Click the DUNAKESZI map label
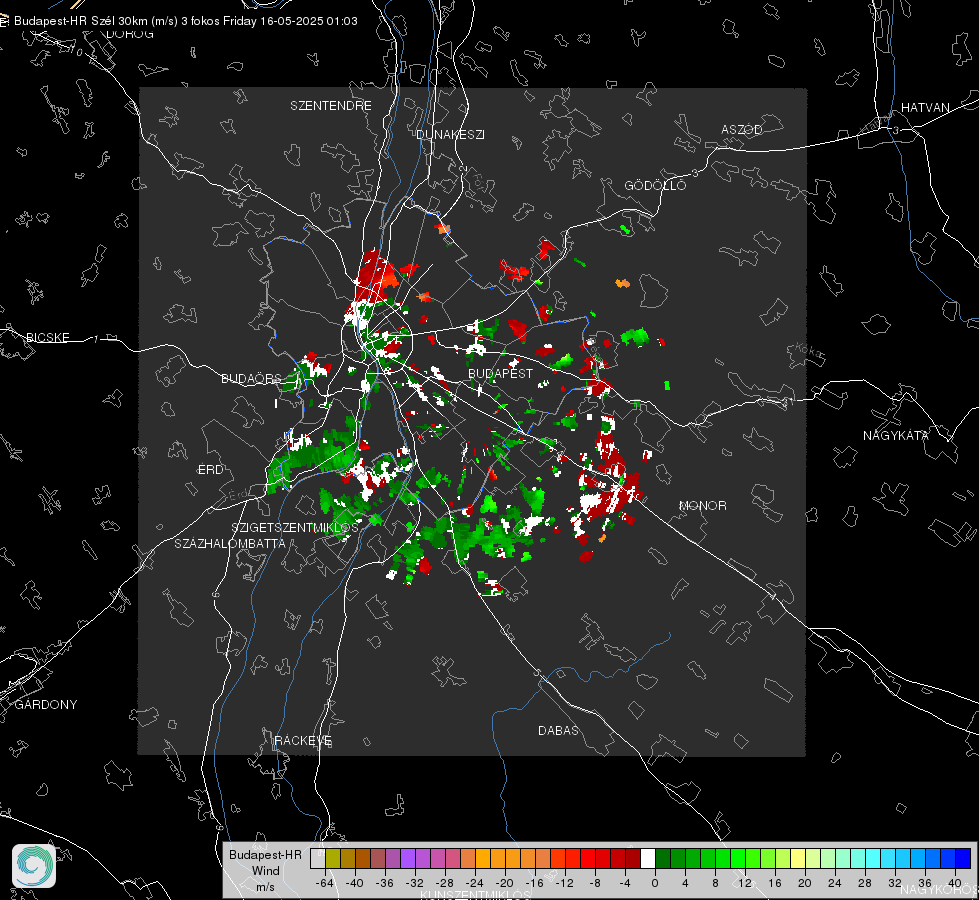The height and width of the screenshot is (900, 979). (x=450, y=134)
